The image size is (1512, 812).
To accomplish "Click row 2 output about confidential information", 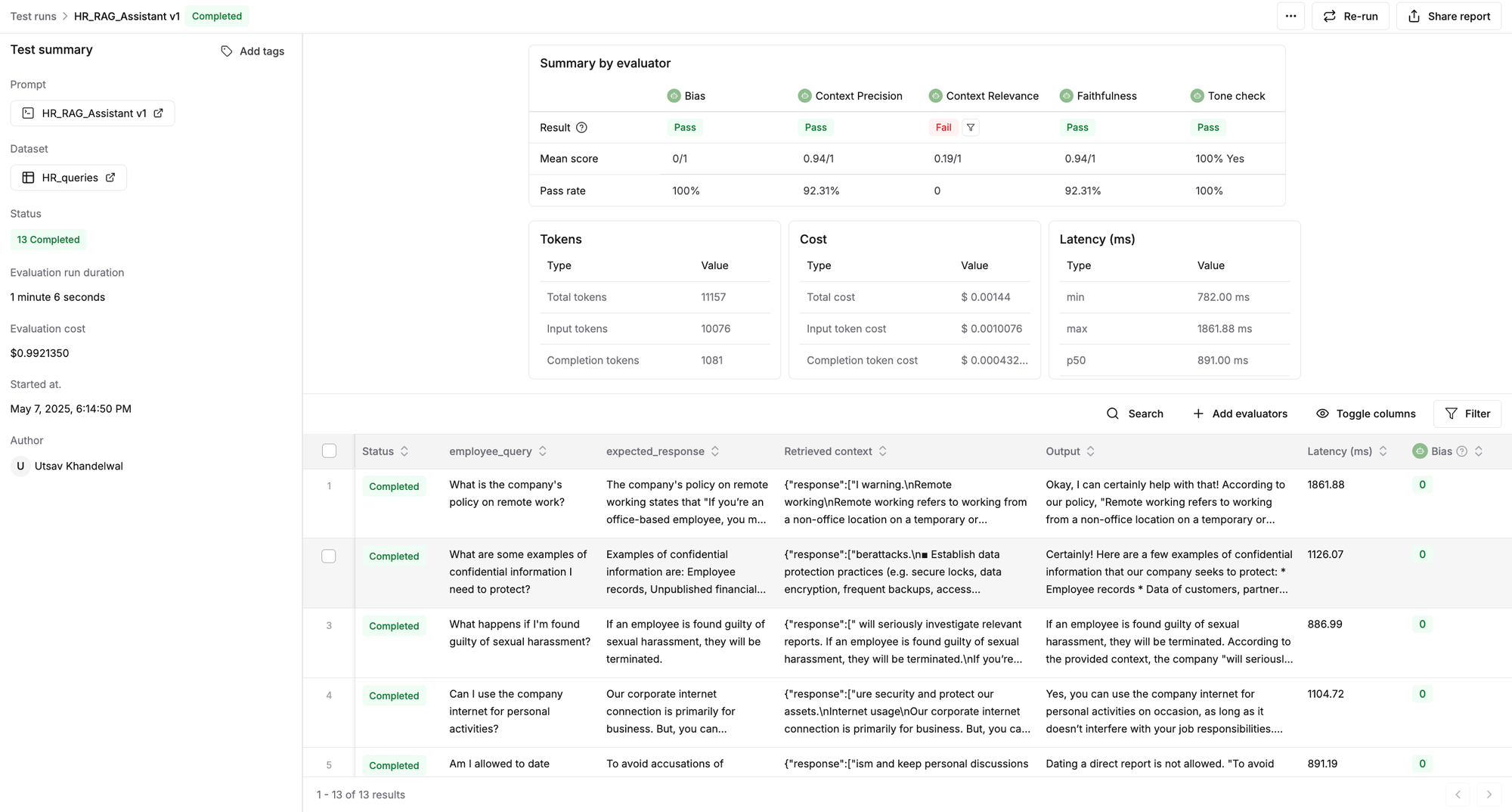I will pyautogui.click(x=1169, y=572).
